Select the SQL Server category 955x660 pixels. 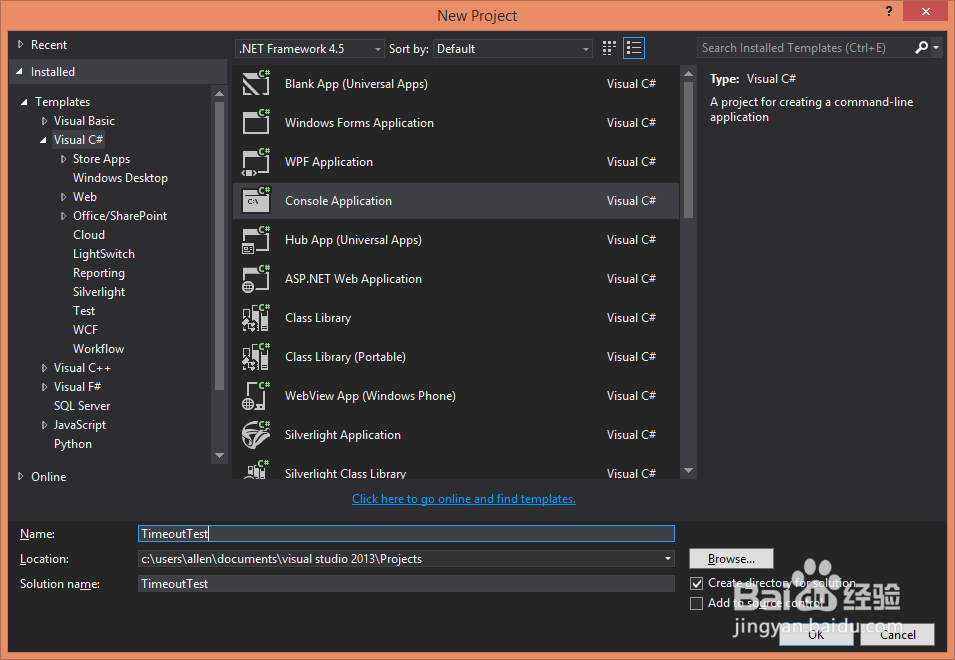82,405
